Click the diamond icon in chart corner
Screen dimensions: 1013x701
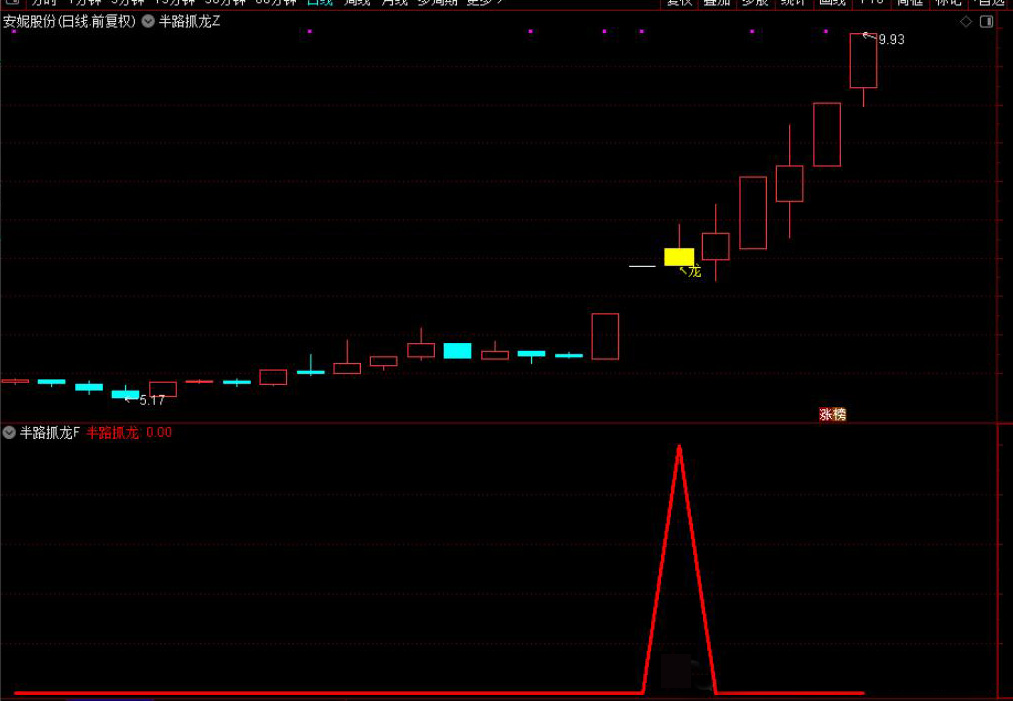pyautogui.click(x=966, y=21)
